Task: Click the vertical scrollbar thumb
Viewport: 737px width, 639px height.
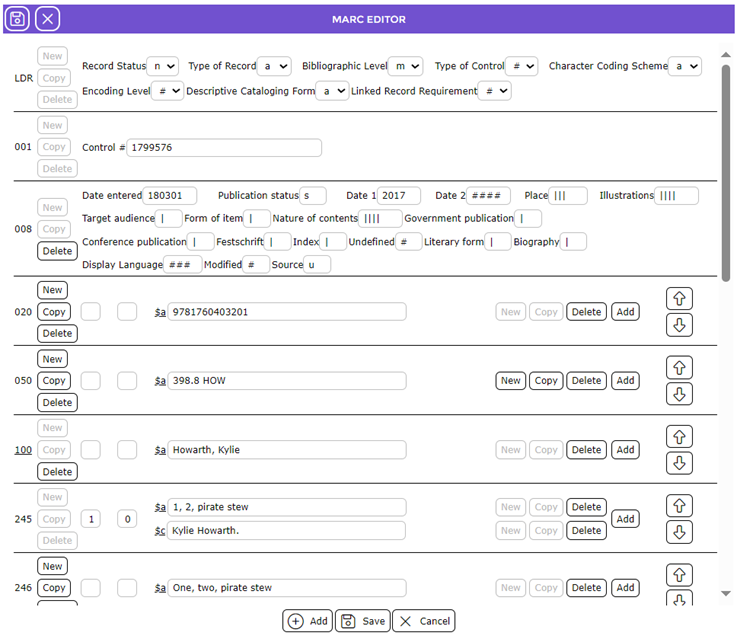Action: click(726, 173)
